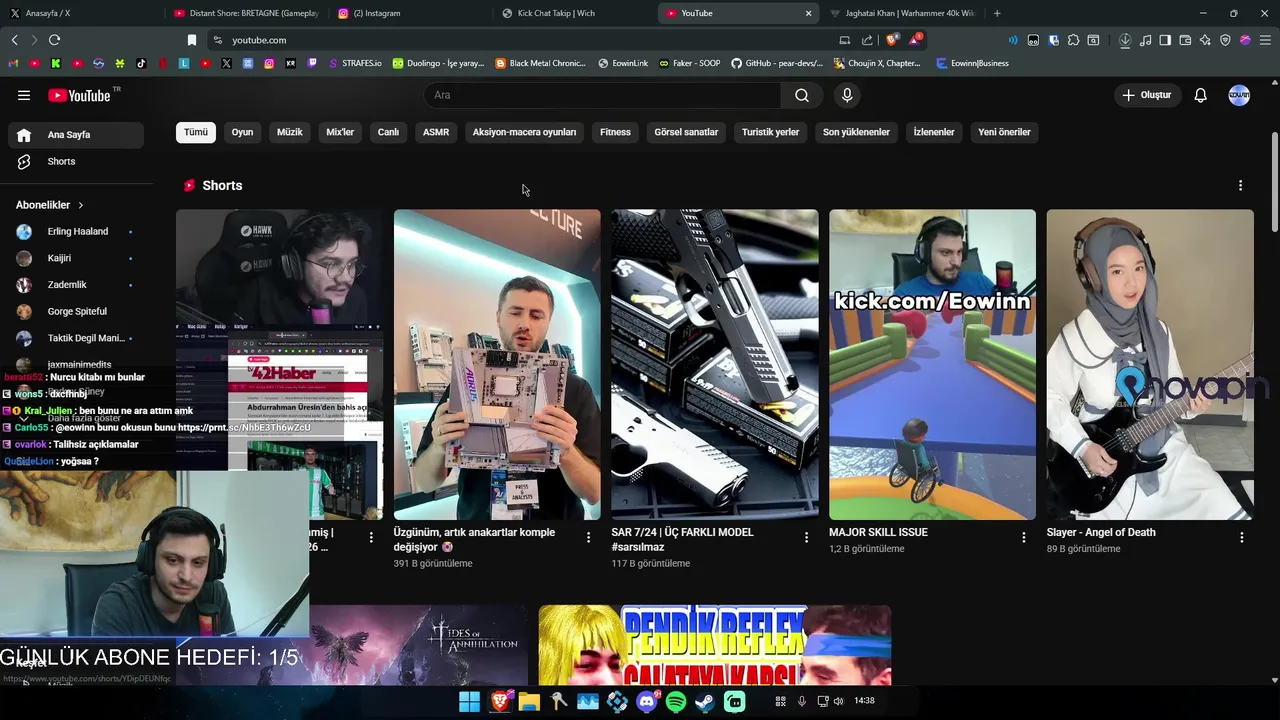Select the İzlenenler filter chip
The height and width of the screenshot is (720, 1280).
[934, 132]
